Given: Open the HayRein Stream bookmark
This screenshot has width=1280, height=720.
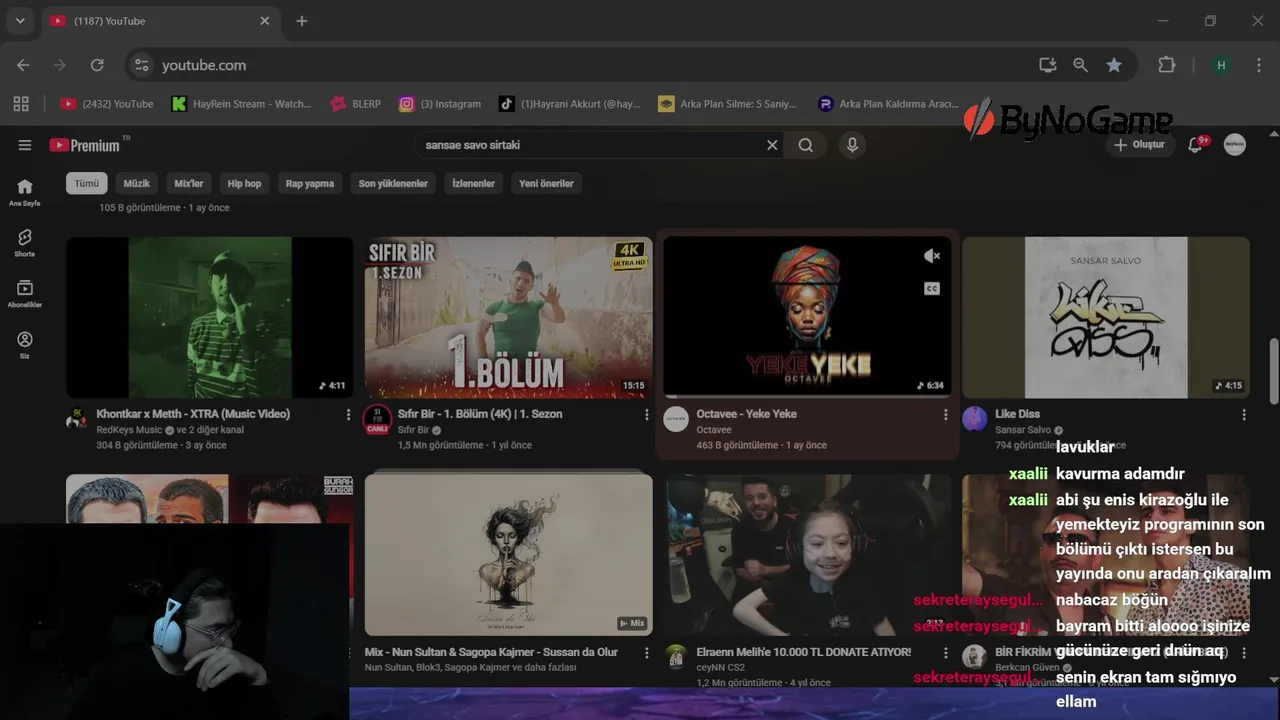Looking at the screenshot, I should (242, 104).
